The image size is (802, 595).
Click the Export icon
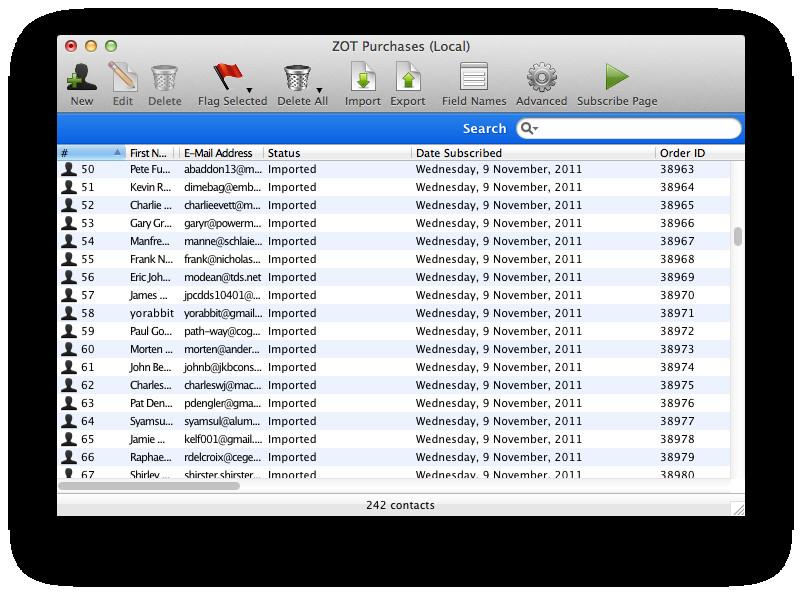tap(408, 77)
